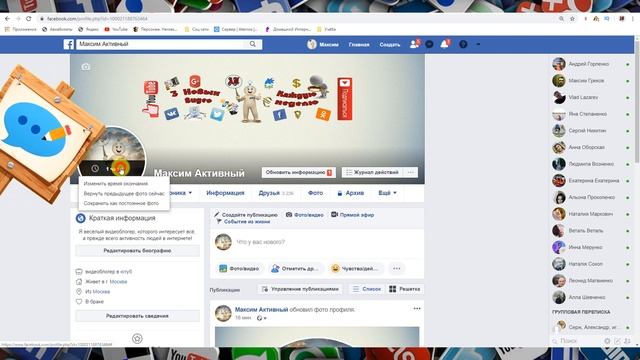Click browser back arrow
This screenshot has height=360, width=640.
click(7, 19)
